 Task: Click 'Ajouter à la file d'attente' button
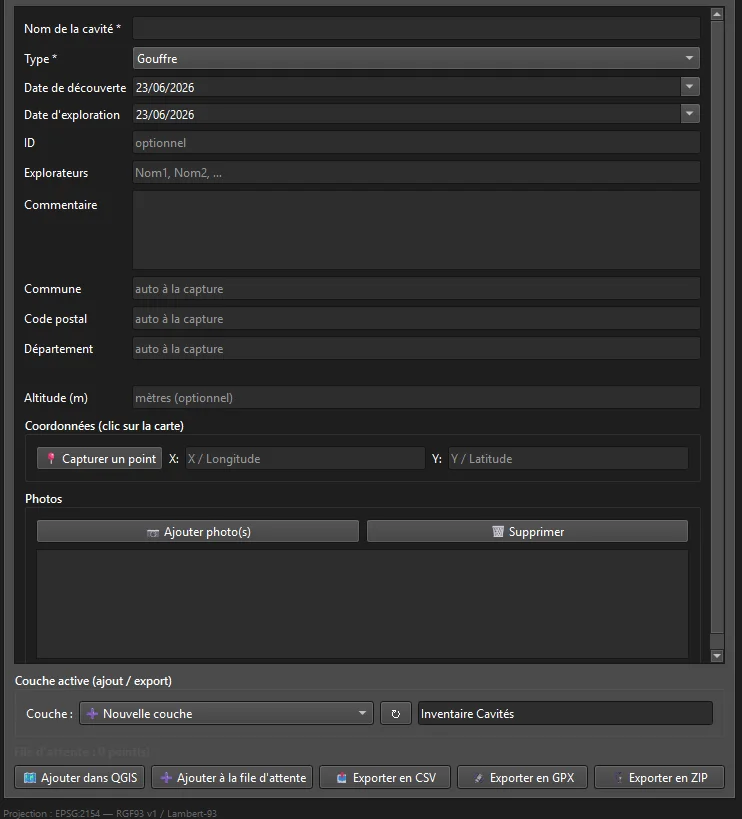(232, 778)
